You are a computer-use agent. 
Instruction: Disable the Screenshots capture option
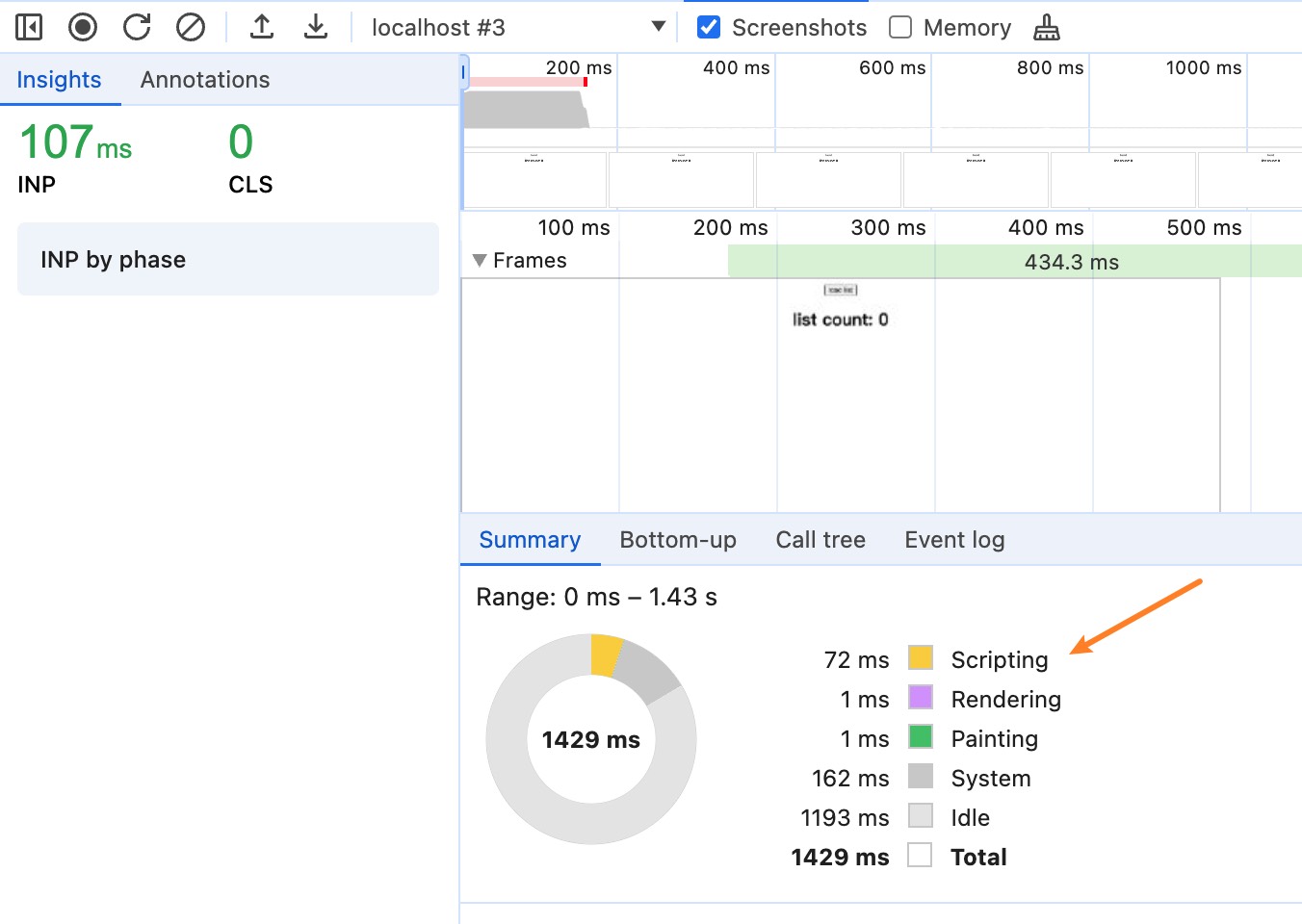click(710, 27)
